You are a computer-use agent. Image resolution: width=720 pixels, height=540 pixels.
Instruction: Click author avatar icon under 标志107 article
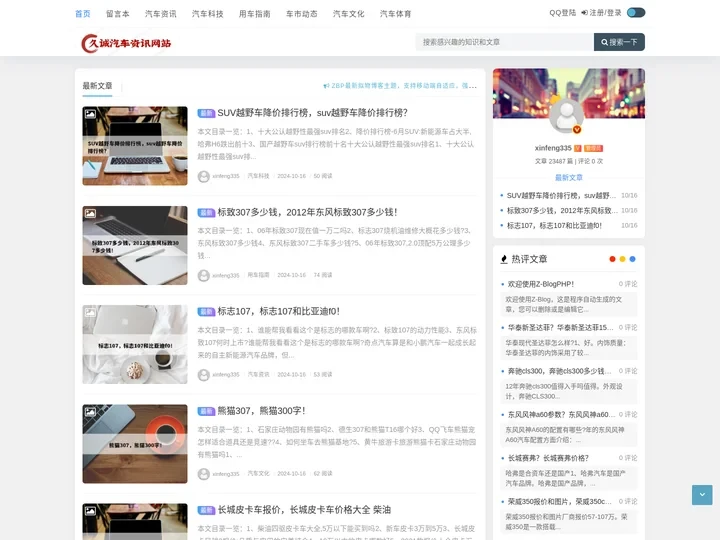203,375
